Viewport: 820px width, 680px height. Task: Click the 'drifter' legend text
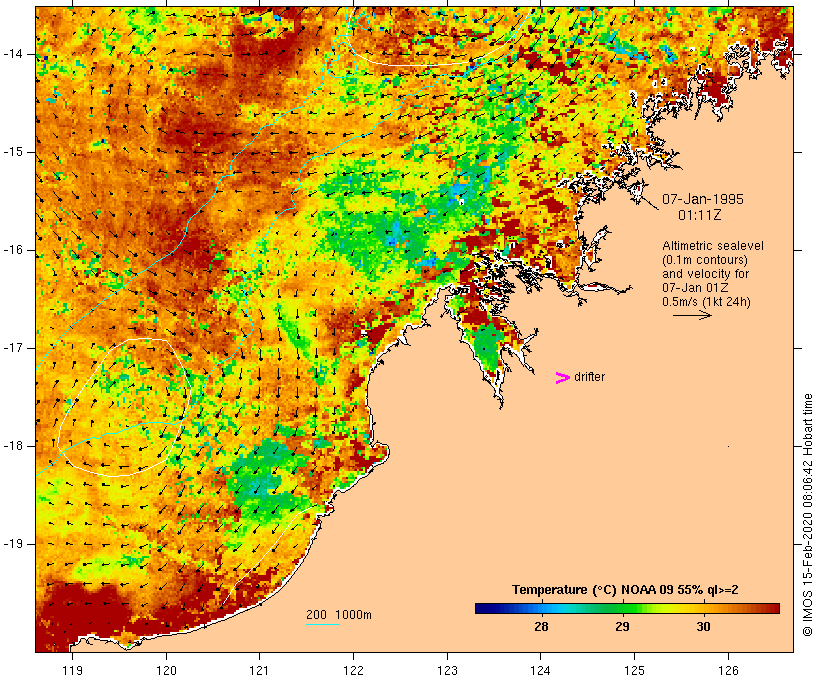[x=589, y=377]
